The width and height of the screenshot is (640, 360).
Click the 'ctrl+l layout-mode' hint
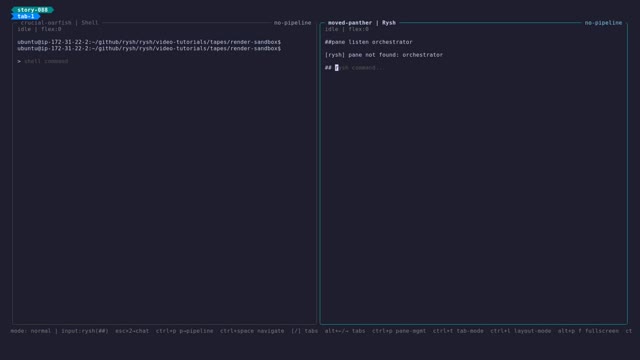tap(520, 331)
